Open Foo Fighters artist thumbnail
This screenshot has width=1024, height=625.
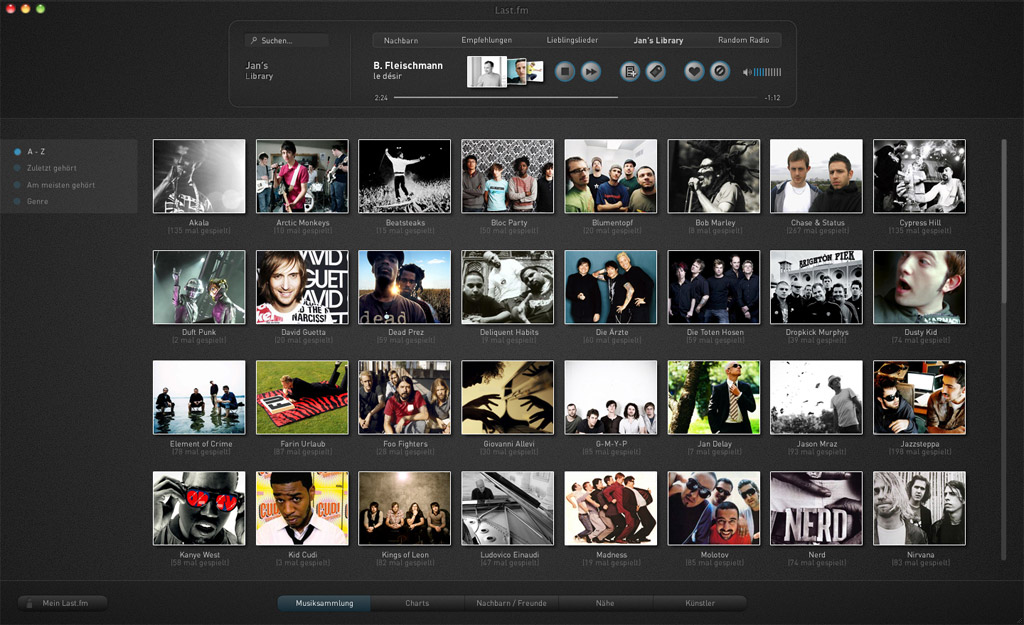pyautogui.click(x=404, y=397)
